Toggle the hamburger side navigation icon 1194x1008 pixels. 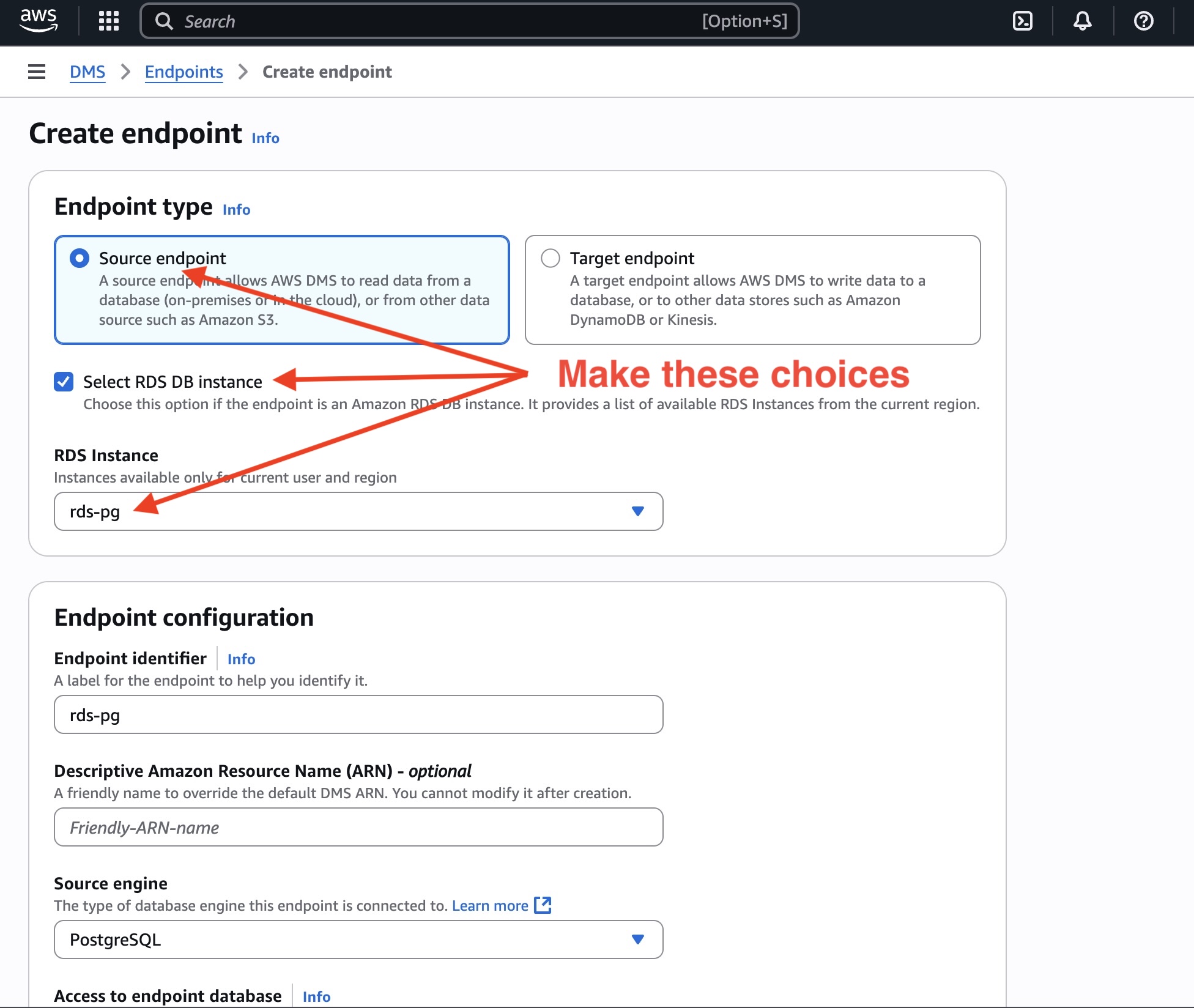tap(37, 72)
